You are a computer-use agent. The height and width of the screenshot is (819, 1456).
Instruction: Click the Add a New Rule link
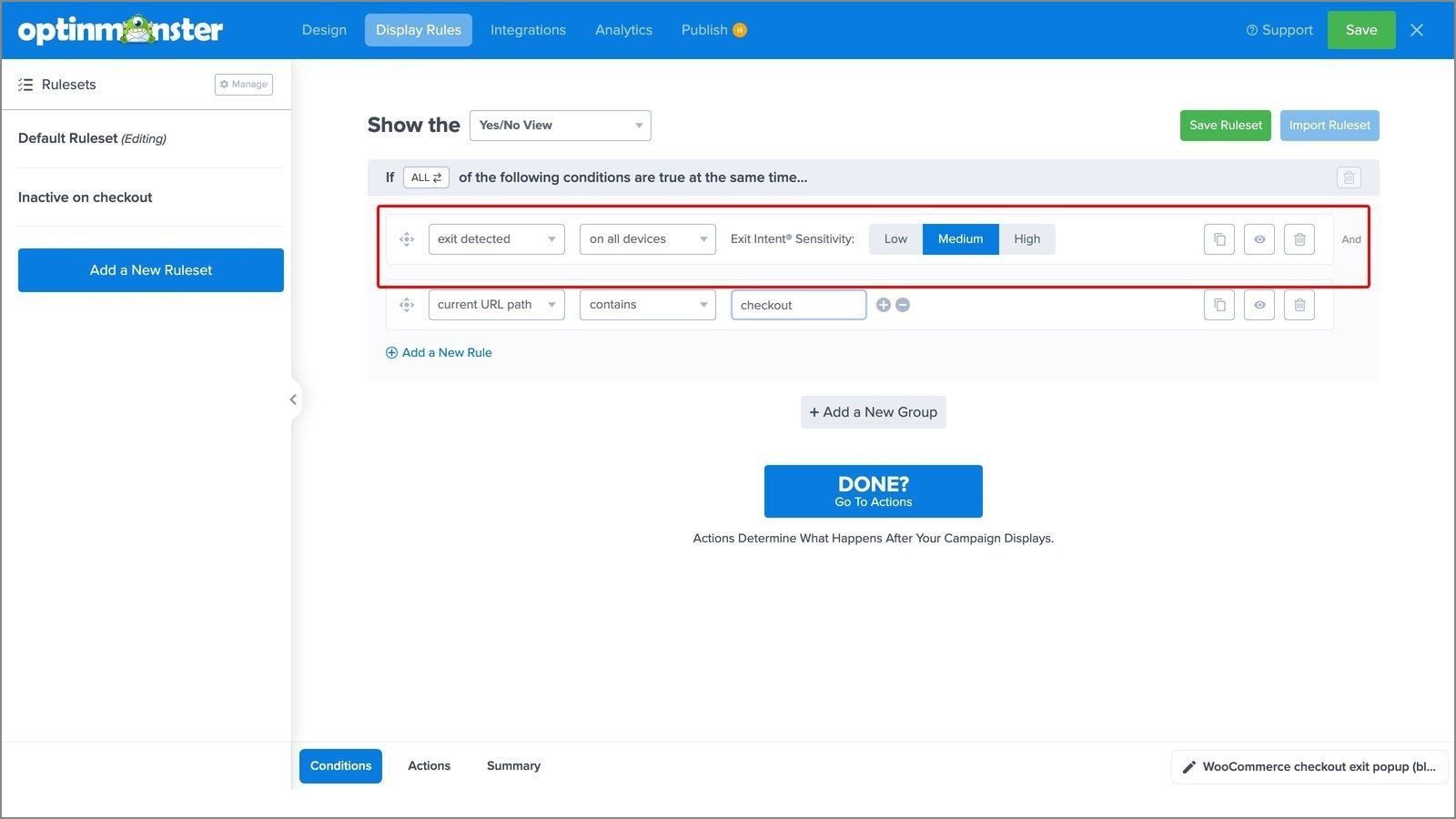[x=439, y=353]
